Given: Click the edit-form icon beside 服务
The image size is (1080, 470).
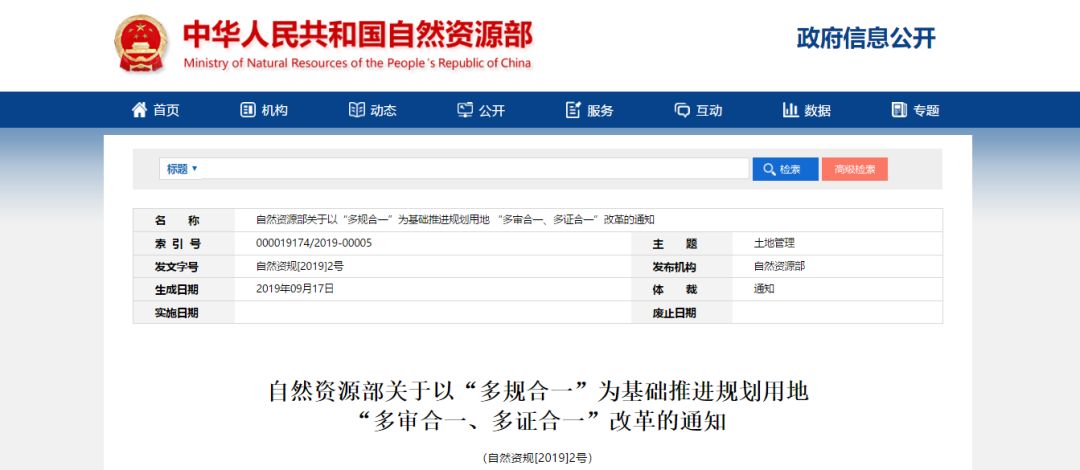Looking at the screenshot, I should [573, 110].
